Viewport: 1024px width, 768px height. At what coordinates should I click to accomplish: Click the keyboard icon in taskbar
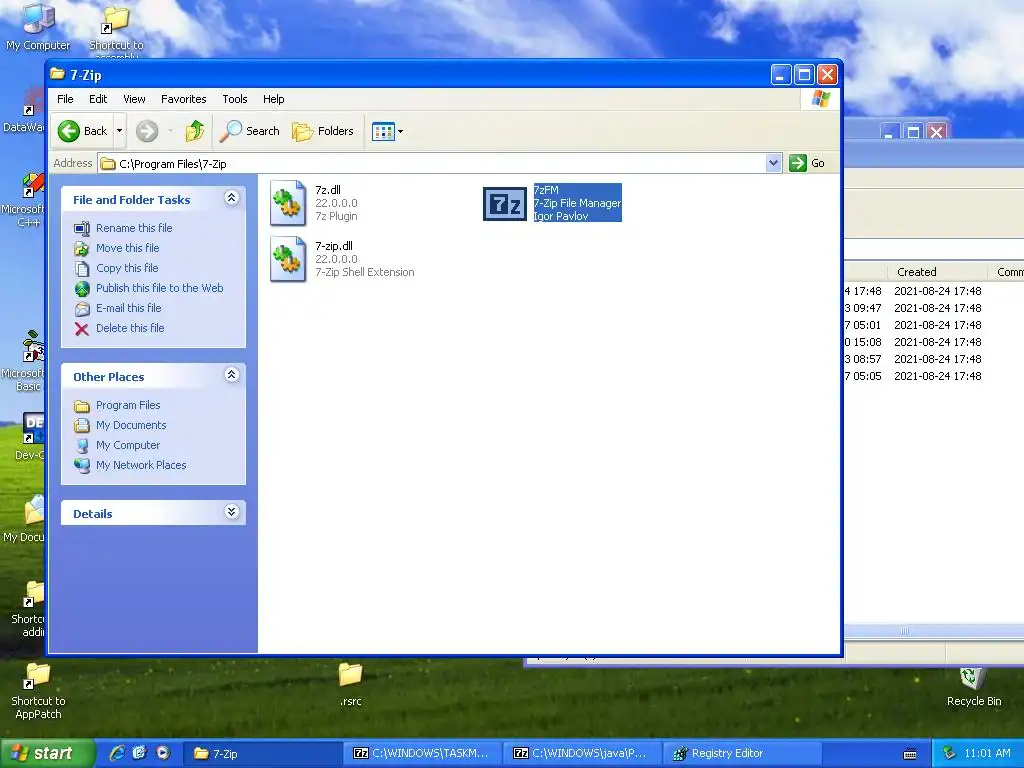(910, 754)
